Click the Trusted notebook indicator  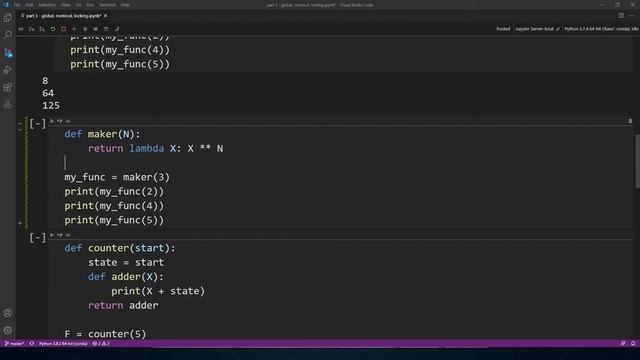pyautogui.click(x=503, y=29)
